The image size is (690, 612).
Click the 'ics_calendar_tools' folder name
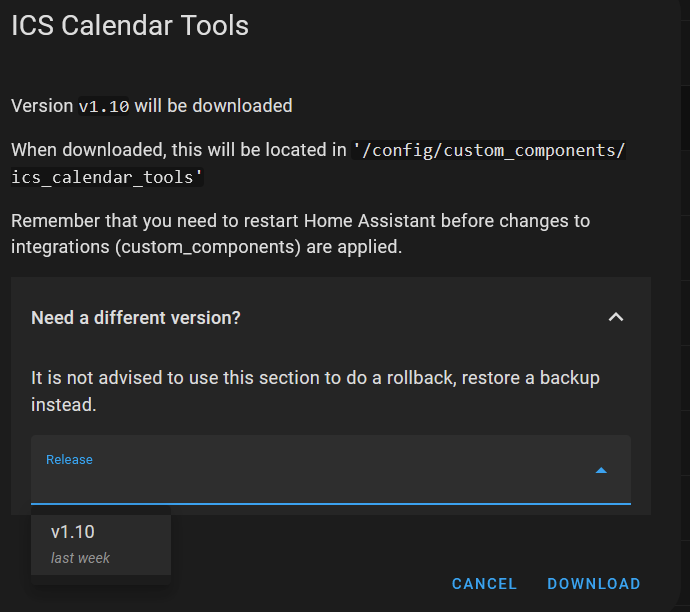[107, 177]
